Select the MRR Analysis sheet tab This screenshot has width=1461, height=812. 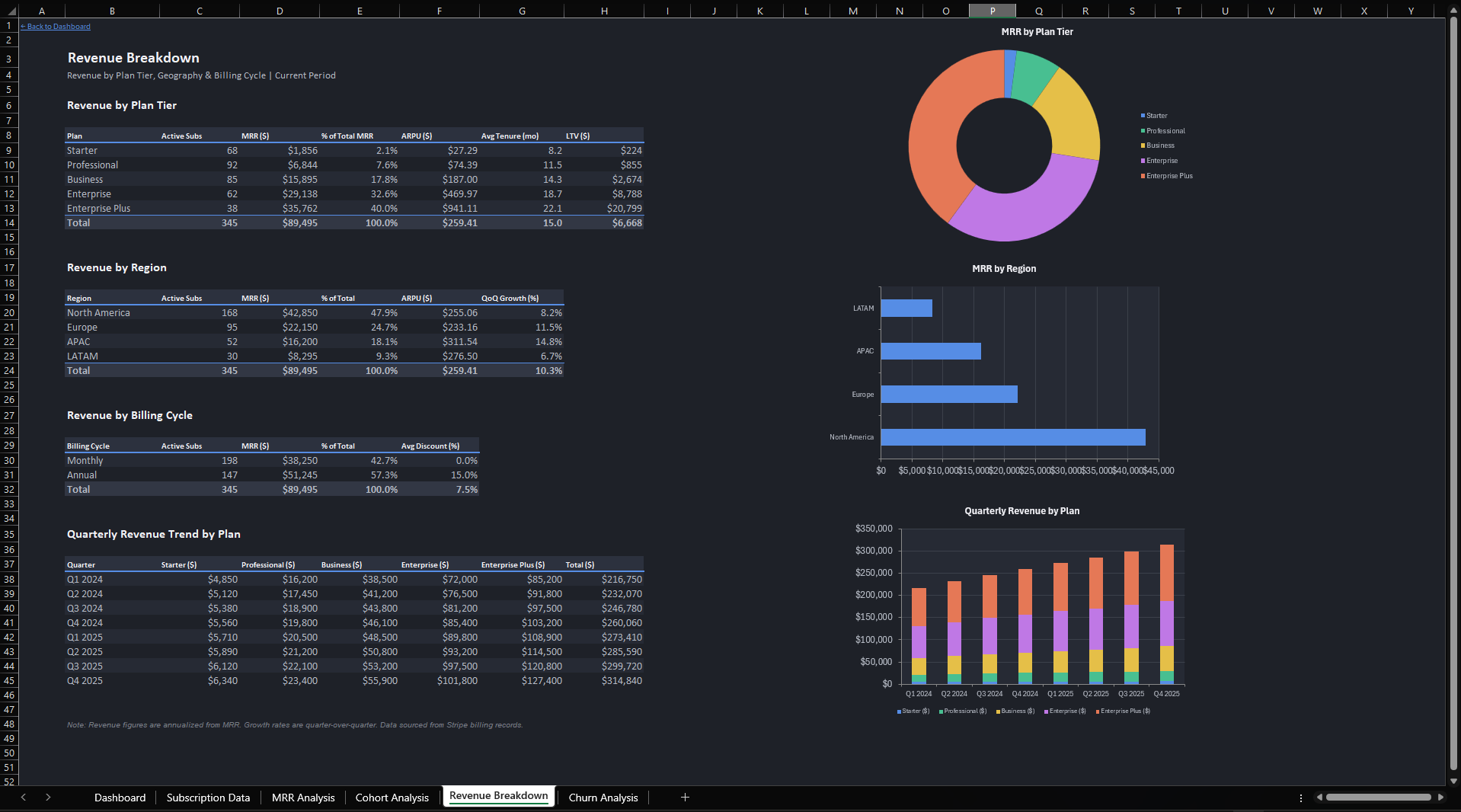tap(303, 798)
